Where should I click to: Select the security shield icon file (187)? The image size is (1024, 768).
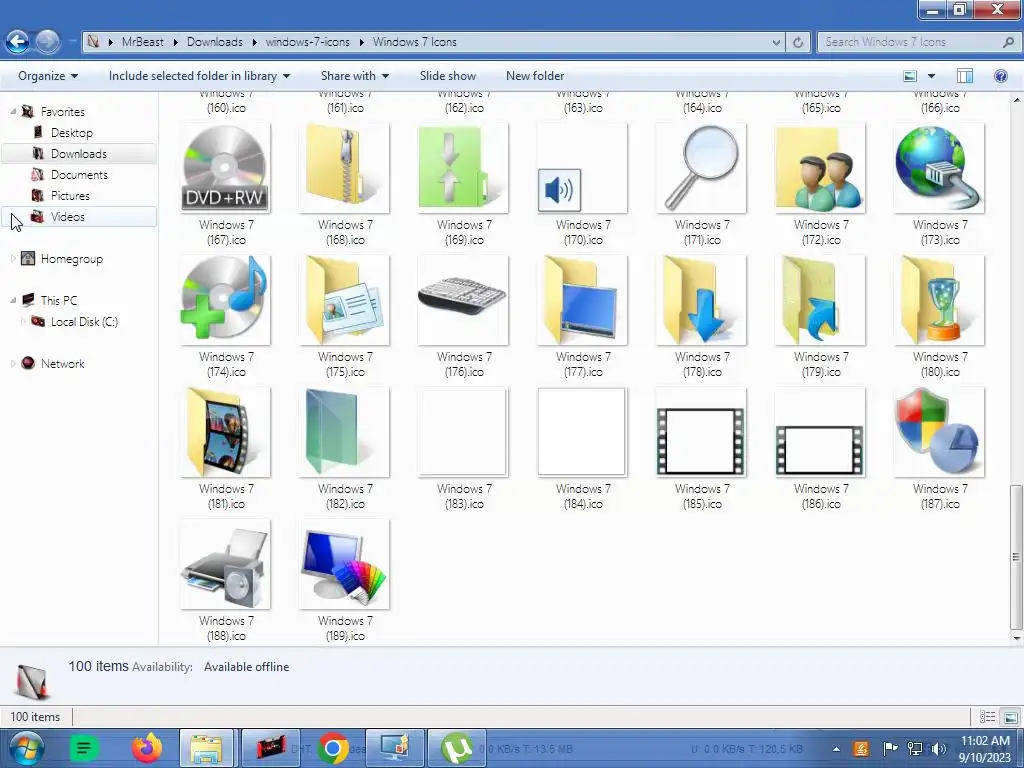[x=939, y=432]
